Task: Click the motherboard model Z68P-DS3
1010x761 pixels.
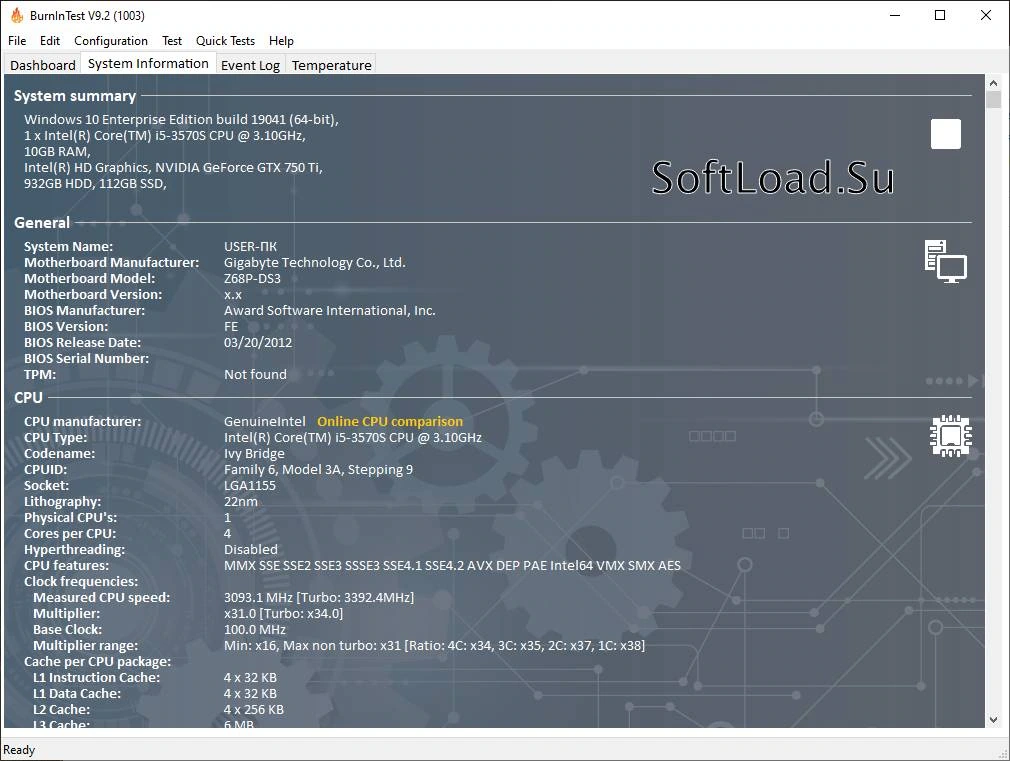Action: (252, 278)
